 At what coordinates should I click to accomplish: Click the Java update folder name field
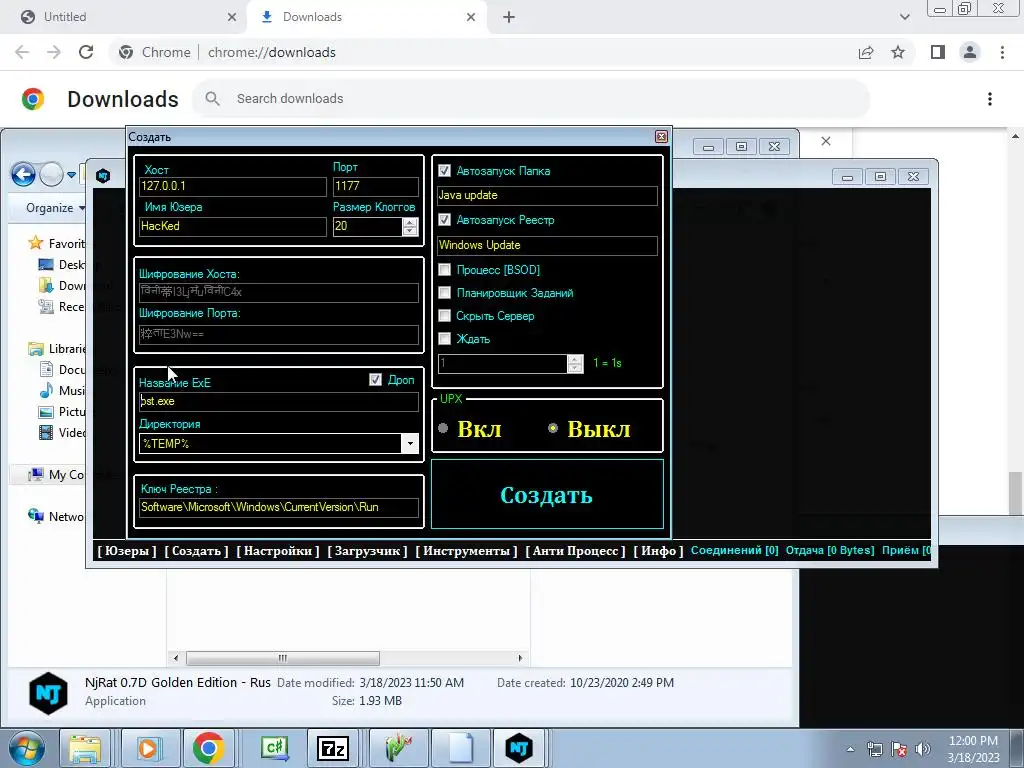(547, 195)
